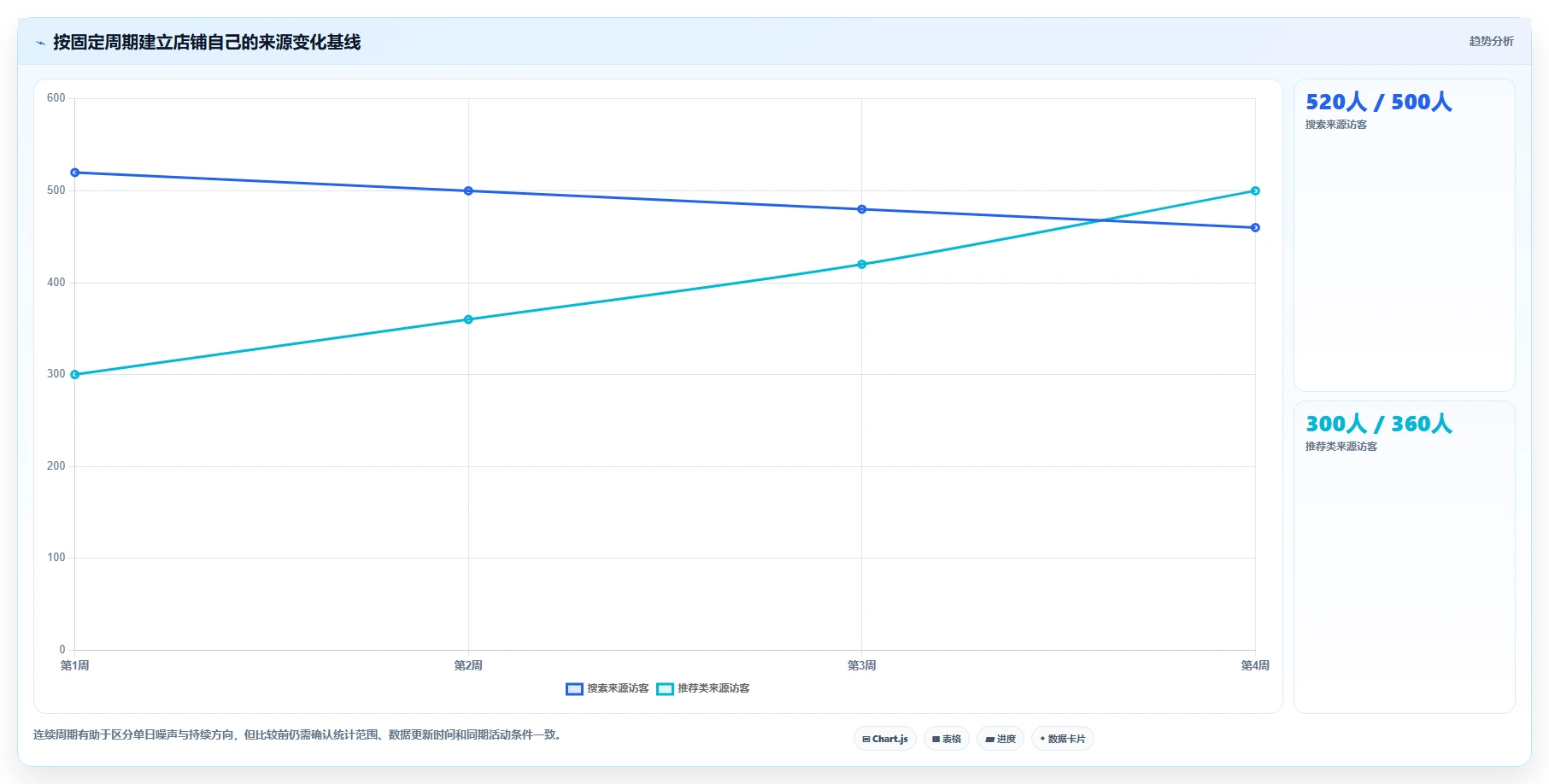Image resolution: width=1549 pixels, height=784 pixels.
Task: Click the 推荐类来源访客 caption in the lower card
Action: click(x=1341, y=447)
